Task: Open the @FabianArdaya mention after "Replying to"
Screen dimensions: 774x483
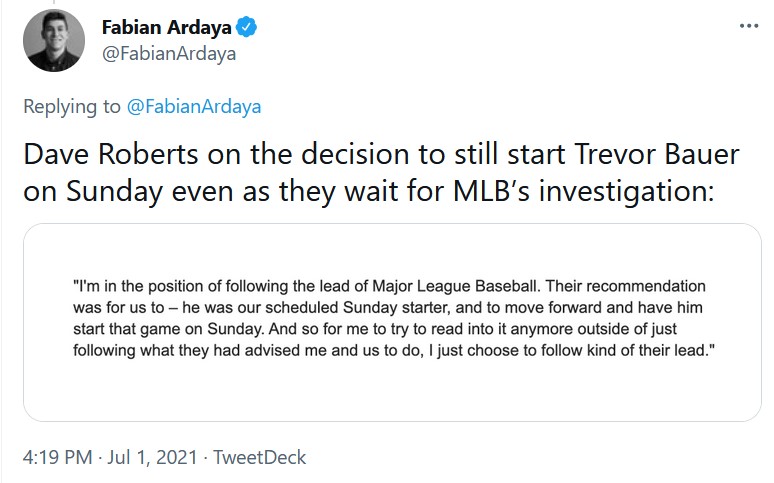Action: click(x=195, y=106)
